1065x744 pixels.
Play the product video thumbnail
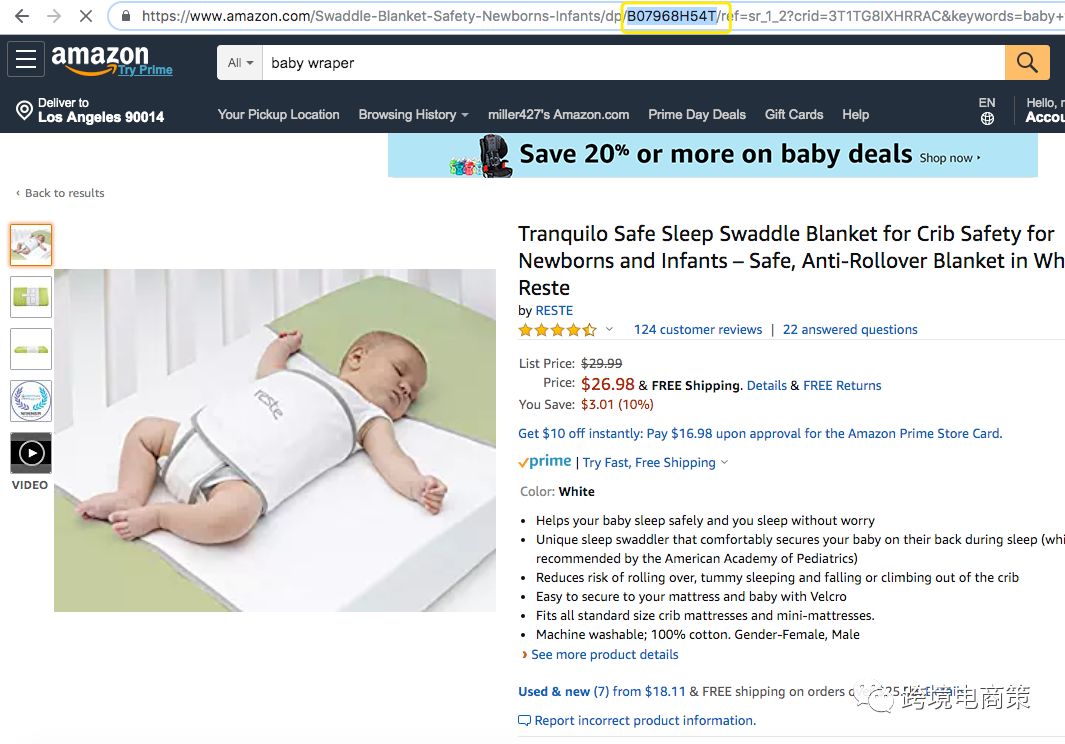pos(31,453)
